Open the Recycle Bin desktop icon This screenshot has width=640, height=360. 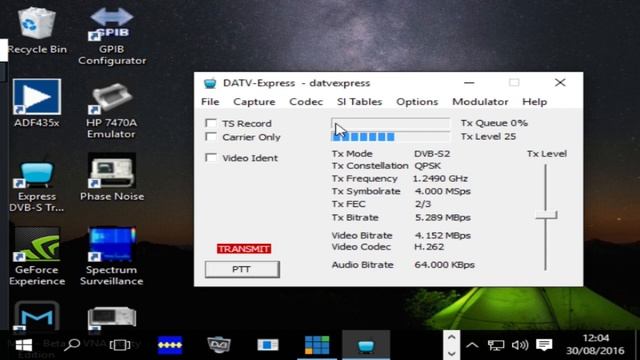click(37, 30)
